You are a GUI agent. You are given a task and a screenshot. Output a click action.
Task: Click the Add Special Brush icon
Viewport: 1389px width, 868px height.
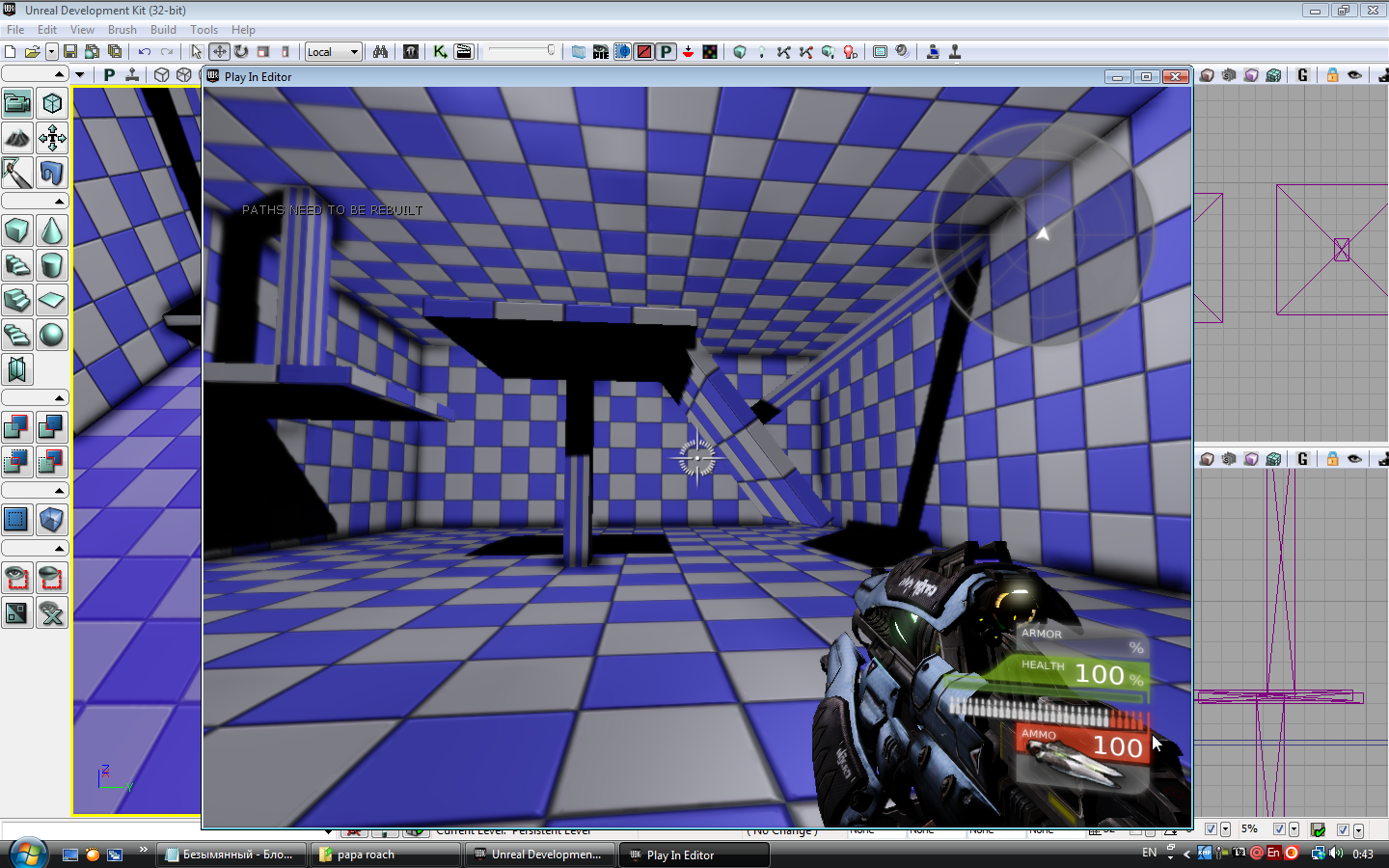click(17, 520)
